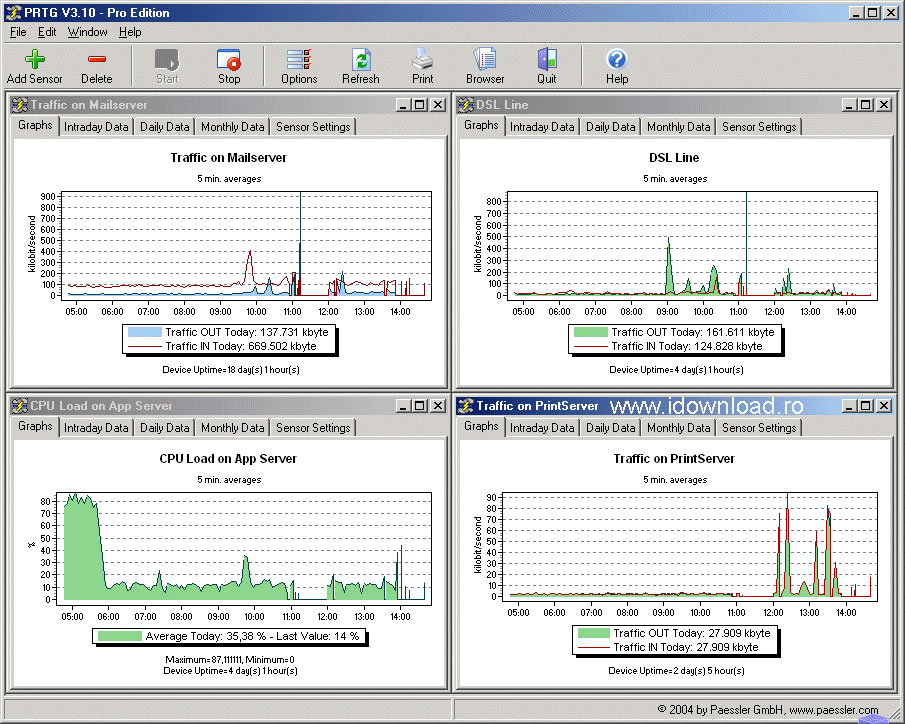Viewport: 905px width, 724px height.
Task: Select Daily Data tab in DSL Line window
Action: [x=611, y=127]
